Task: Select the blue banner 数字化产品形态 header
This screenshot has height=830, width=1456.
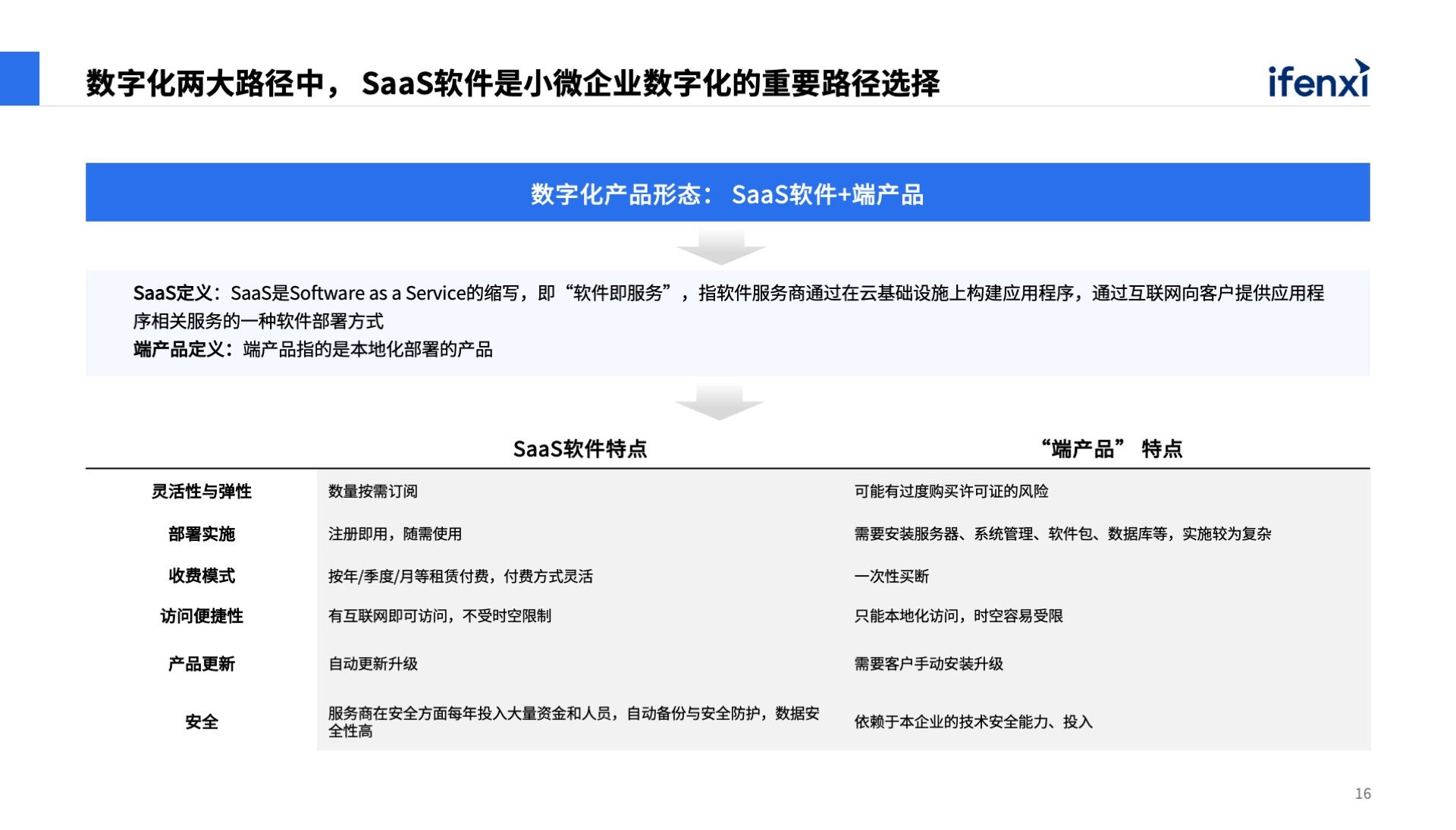Action: (x=728, y=196)
